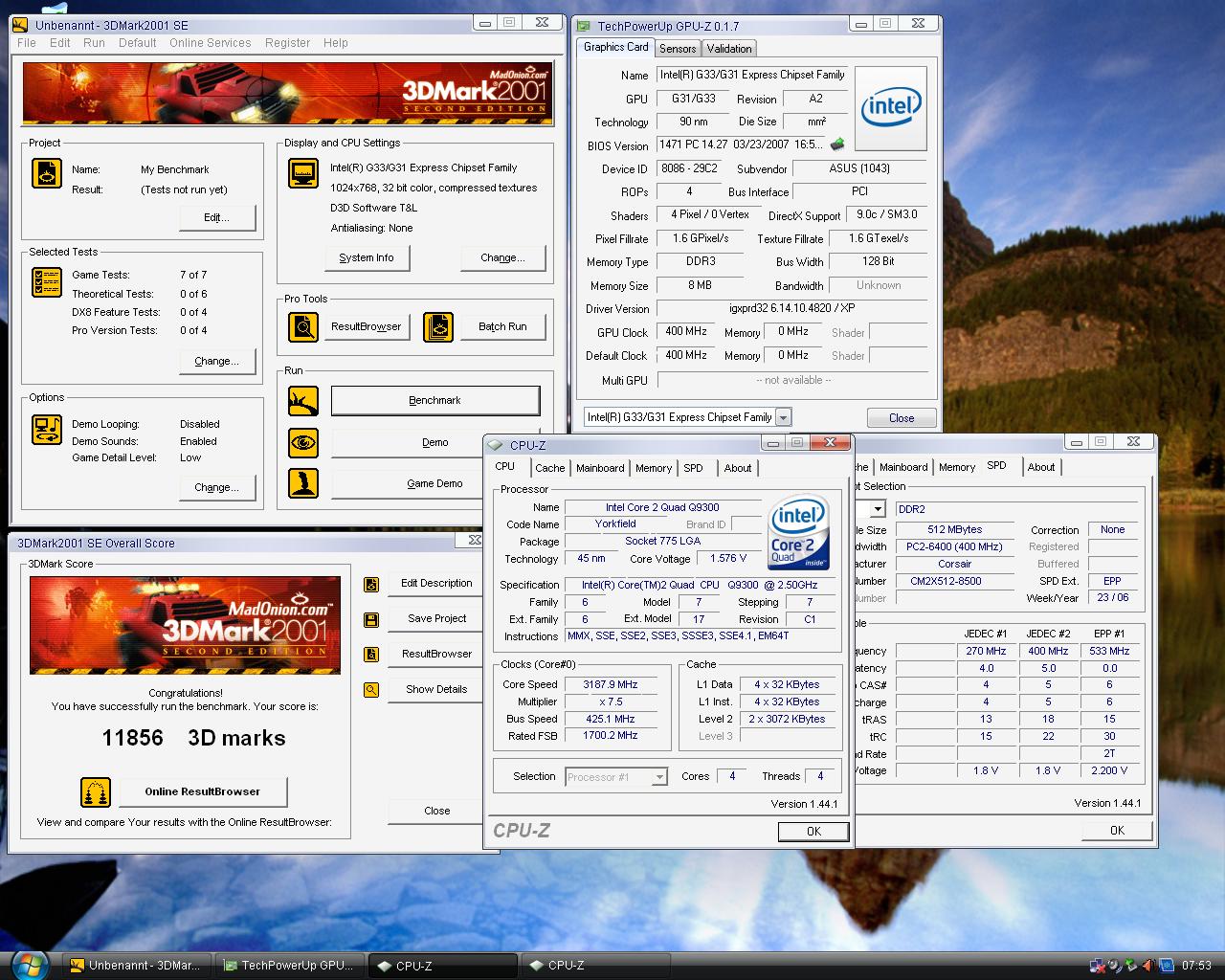Click the 11856 3D marks score text
This screenshot has width=1225, height=980.
point(193,738)
